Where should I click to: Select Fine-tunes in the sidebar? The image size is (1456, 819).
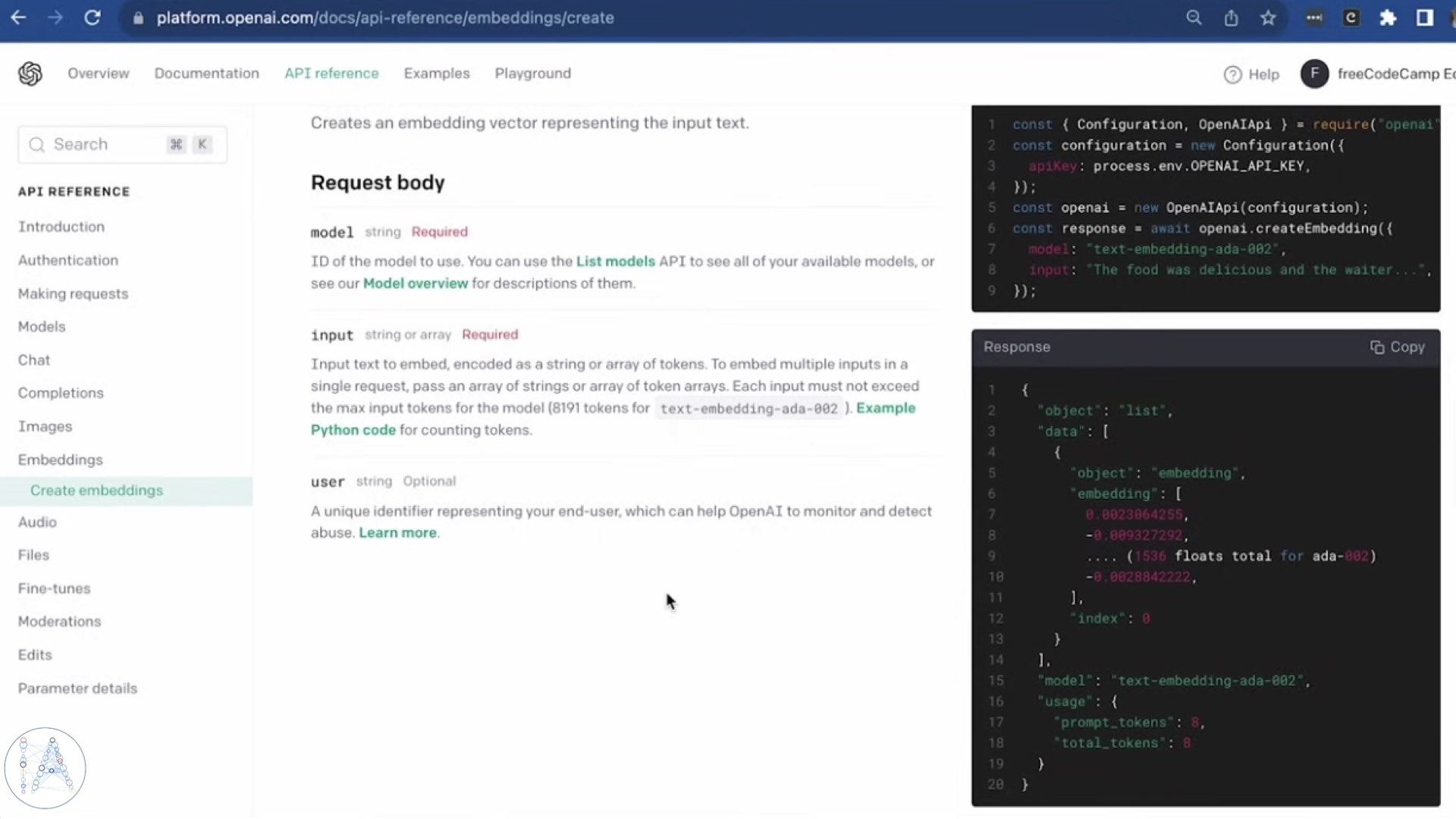[55, 588]
